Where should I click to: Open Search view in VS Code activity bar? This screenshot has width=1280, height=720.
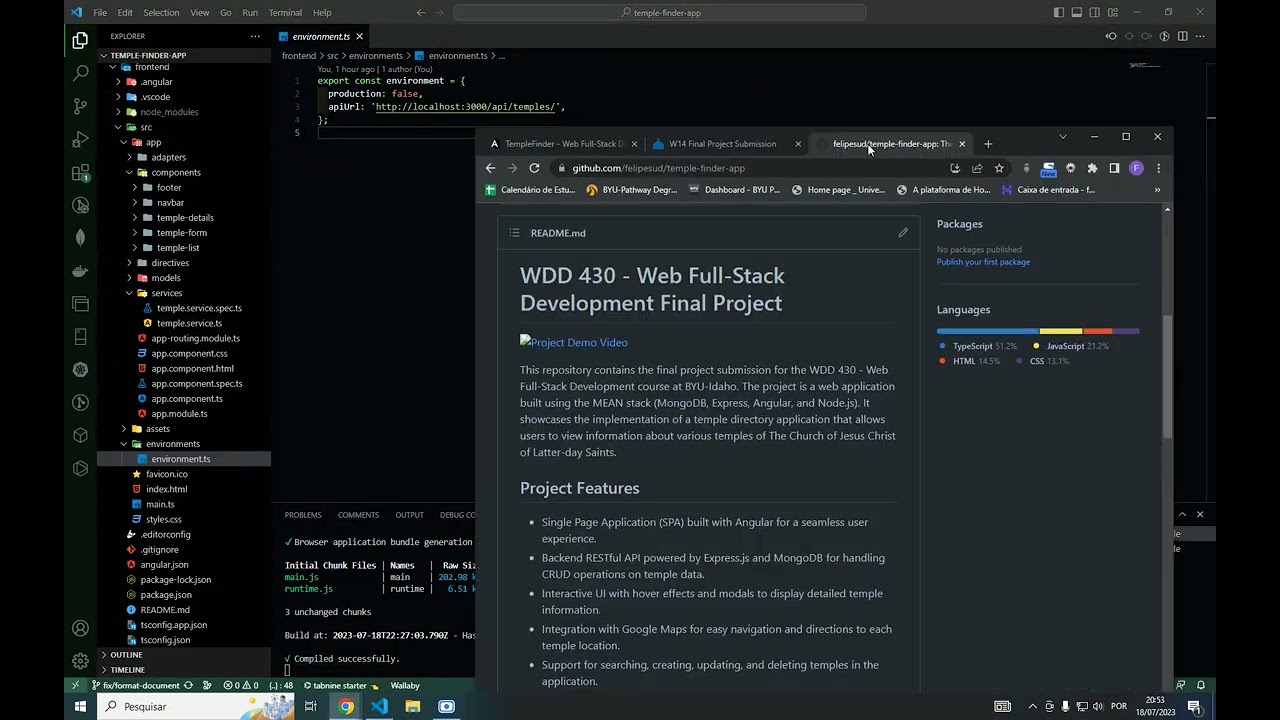coord(80,73)
